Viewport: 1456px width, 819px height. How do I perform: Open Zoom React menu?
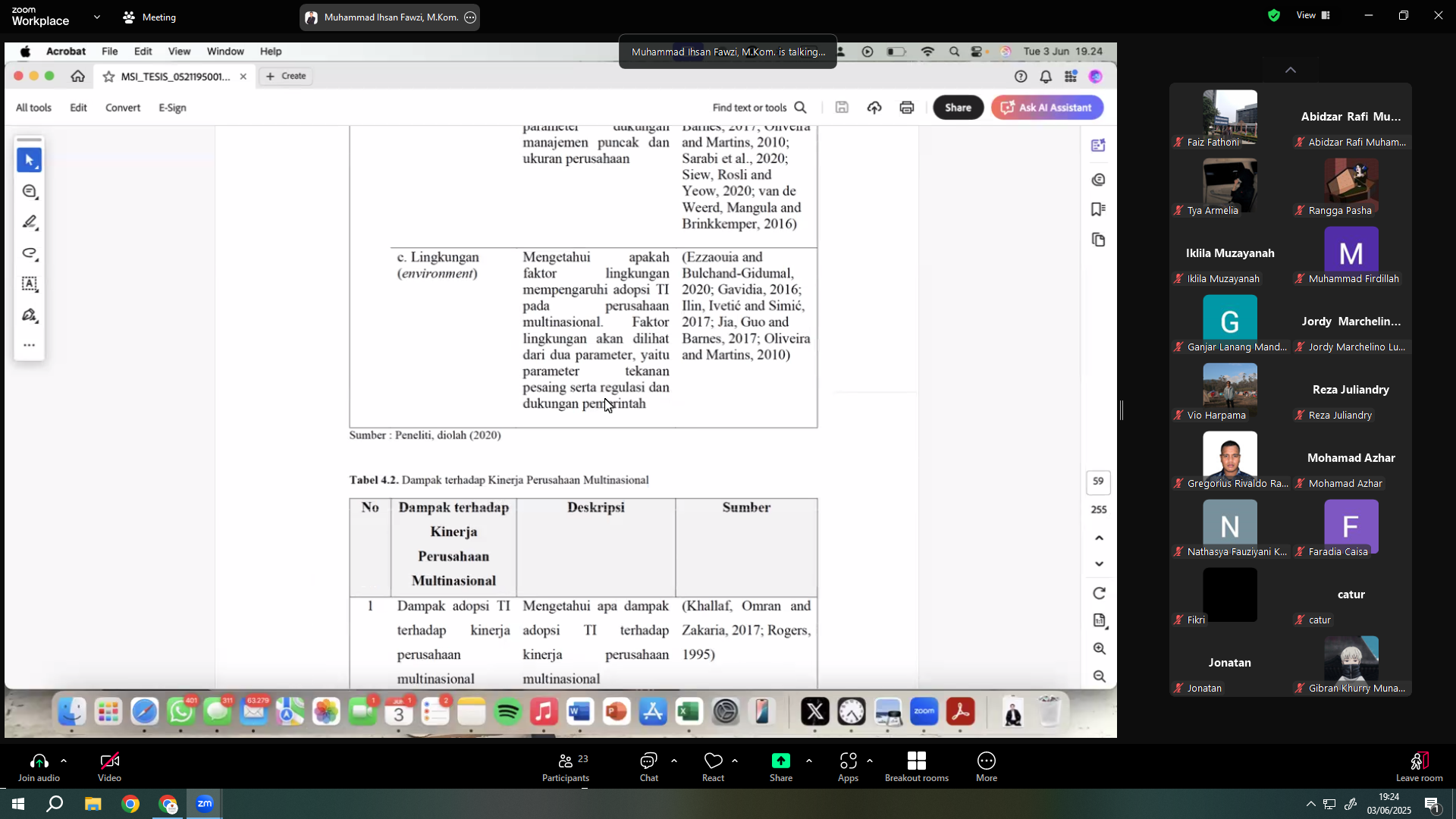click(x=713, y=767)
